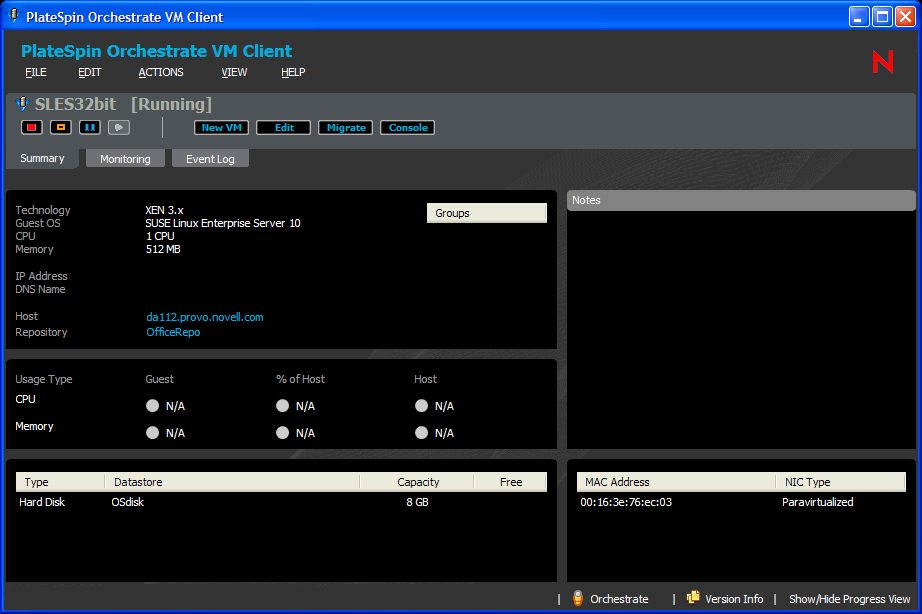Select the Hard Disk row
The width and height of the screenshot is (922, 614).
pos(281,502)
